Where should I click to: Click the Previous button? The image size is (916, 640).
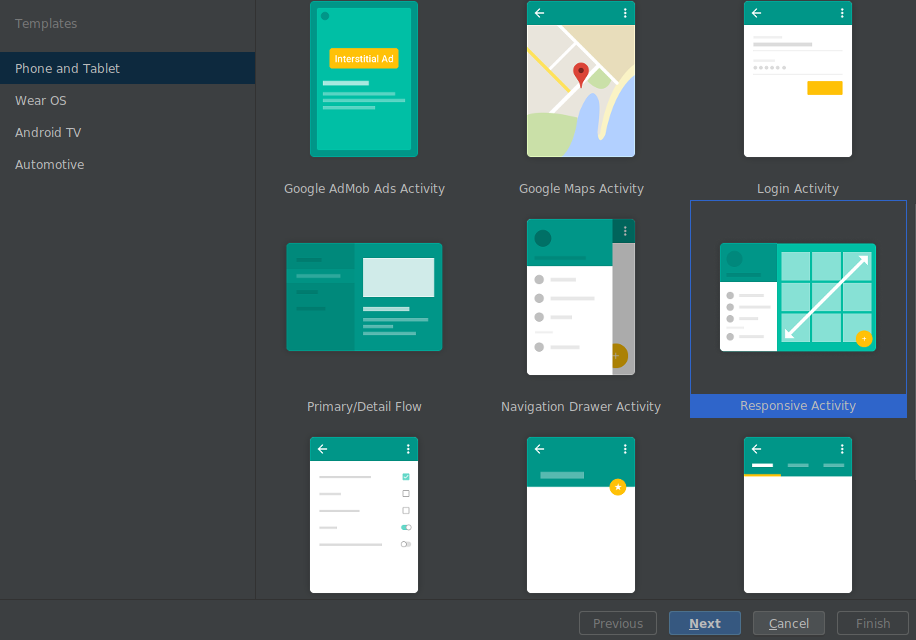pos(617,622)
